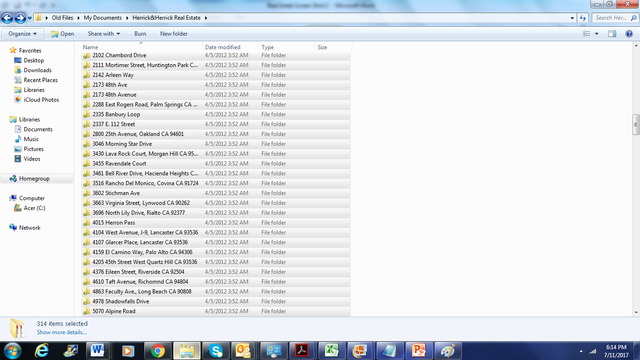Open the Share with menu
Viewport: 640px width, 360px height.
click(x=104, y=34)
